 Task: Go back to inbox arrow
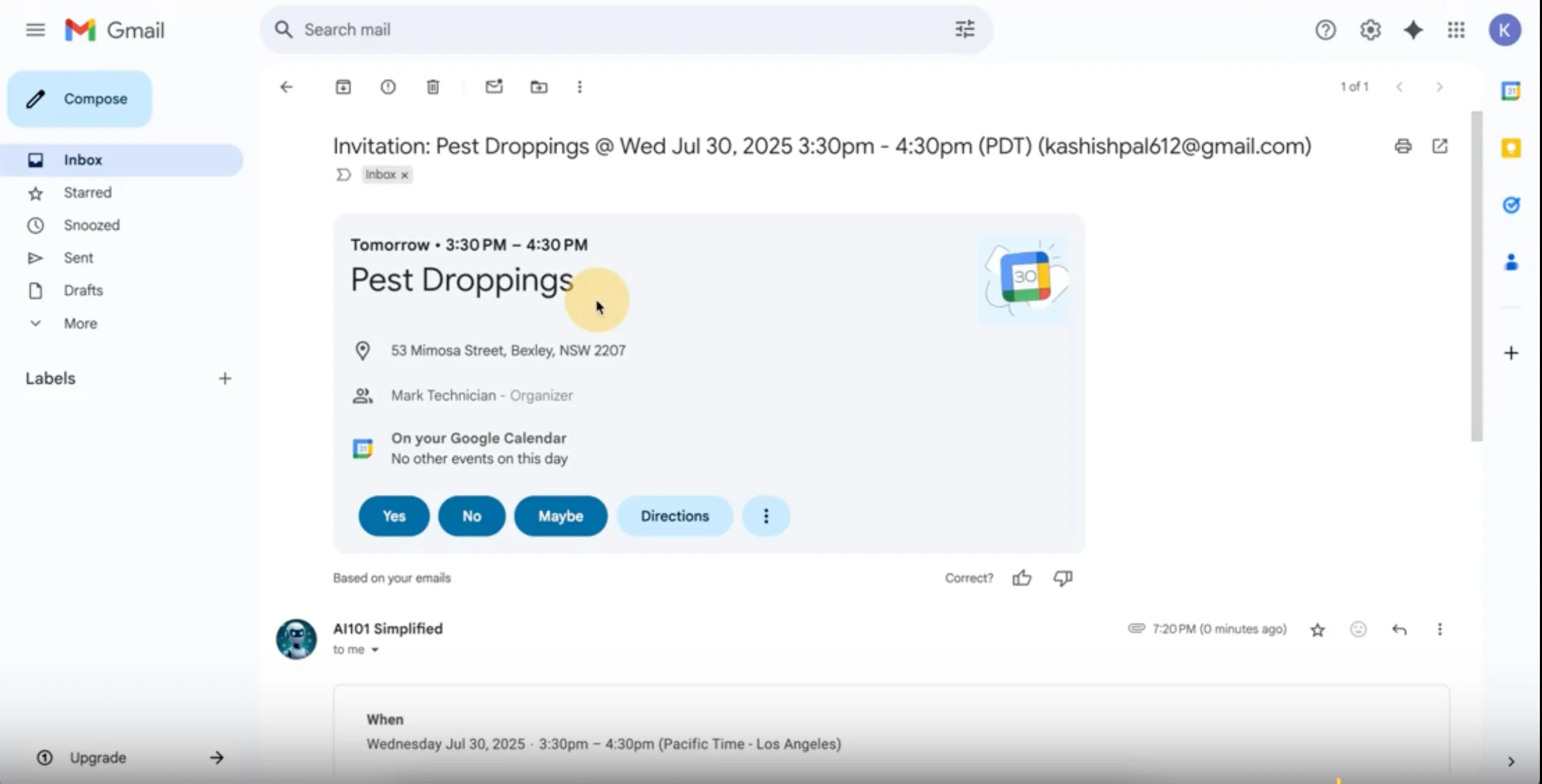tap(287, 87)
